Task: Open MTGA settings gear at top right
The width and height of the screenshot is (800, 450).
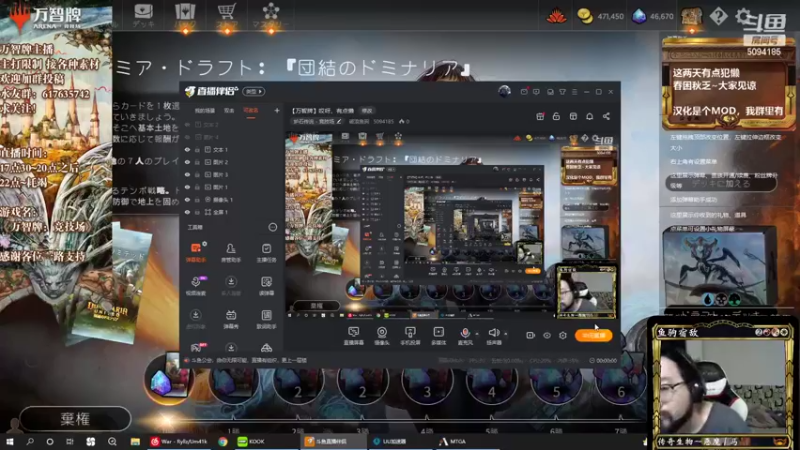Action: (x=743, y=16)
